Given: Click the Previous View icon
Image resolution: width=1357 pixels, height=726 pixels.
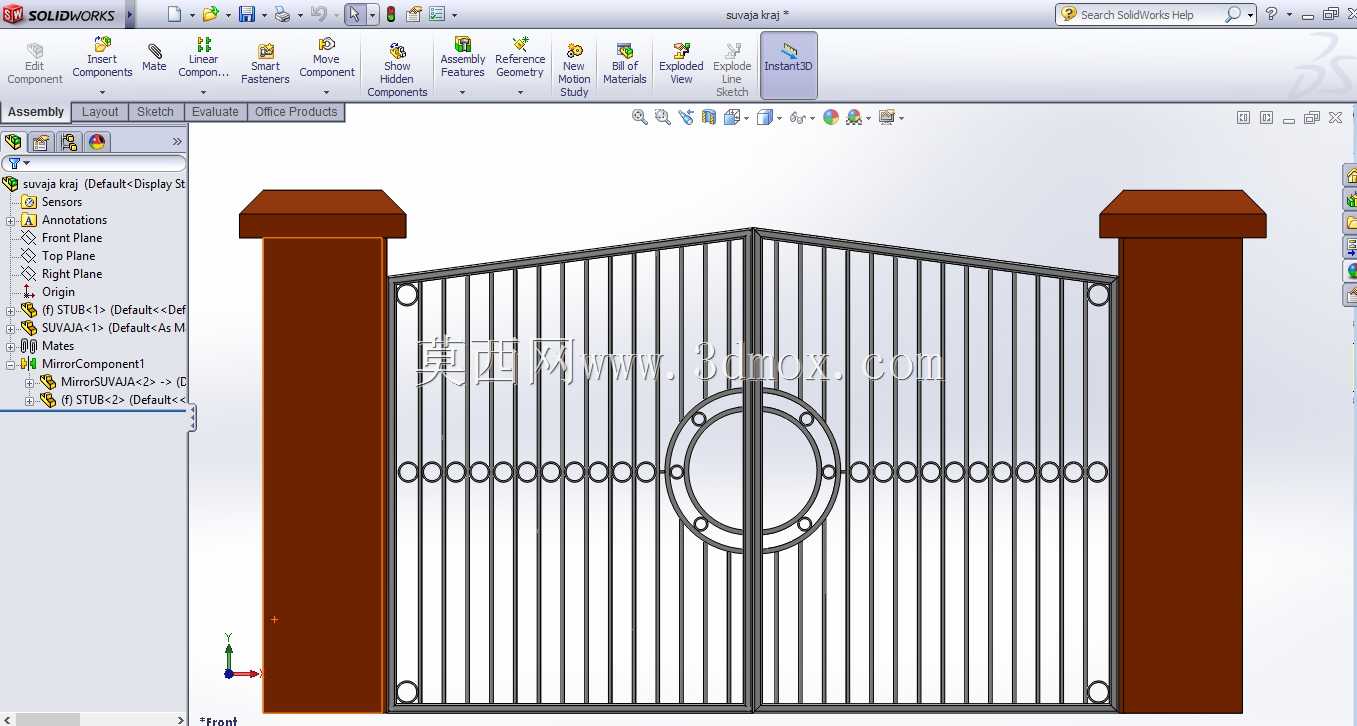Looking at the screenshot, I should (x=685, y=117).
